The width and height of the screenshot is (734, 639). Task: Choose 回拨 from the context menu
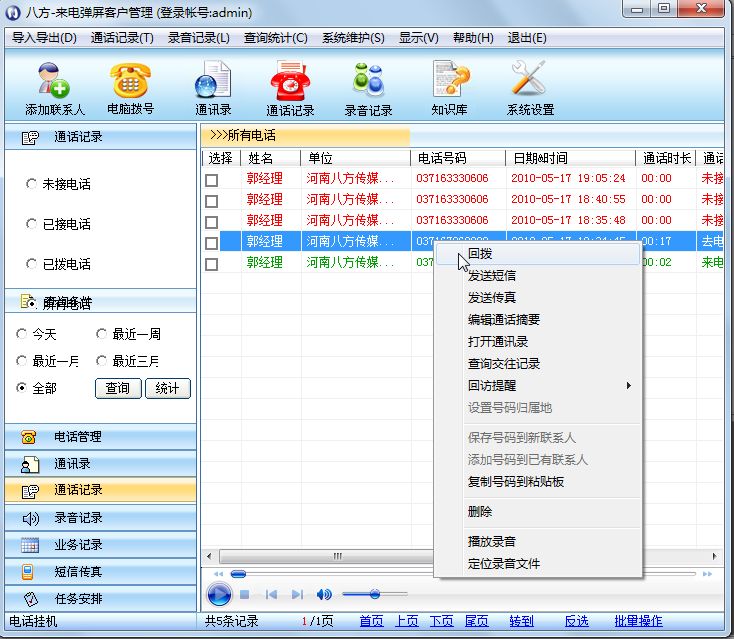480,254
